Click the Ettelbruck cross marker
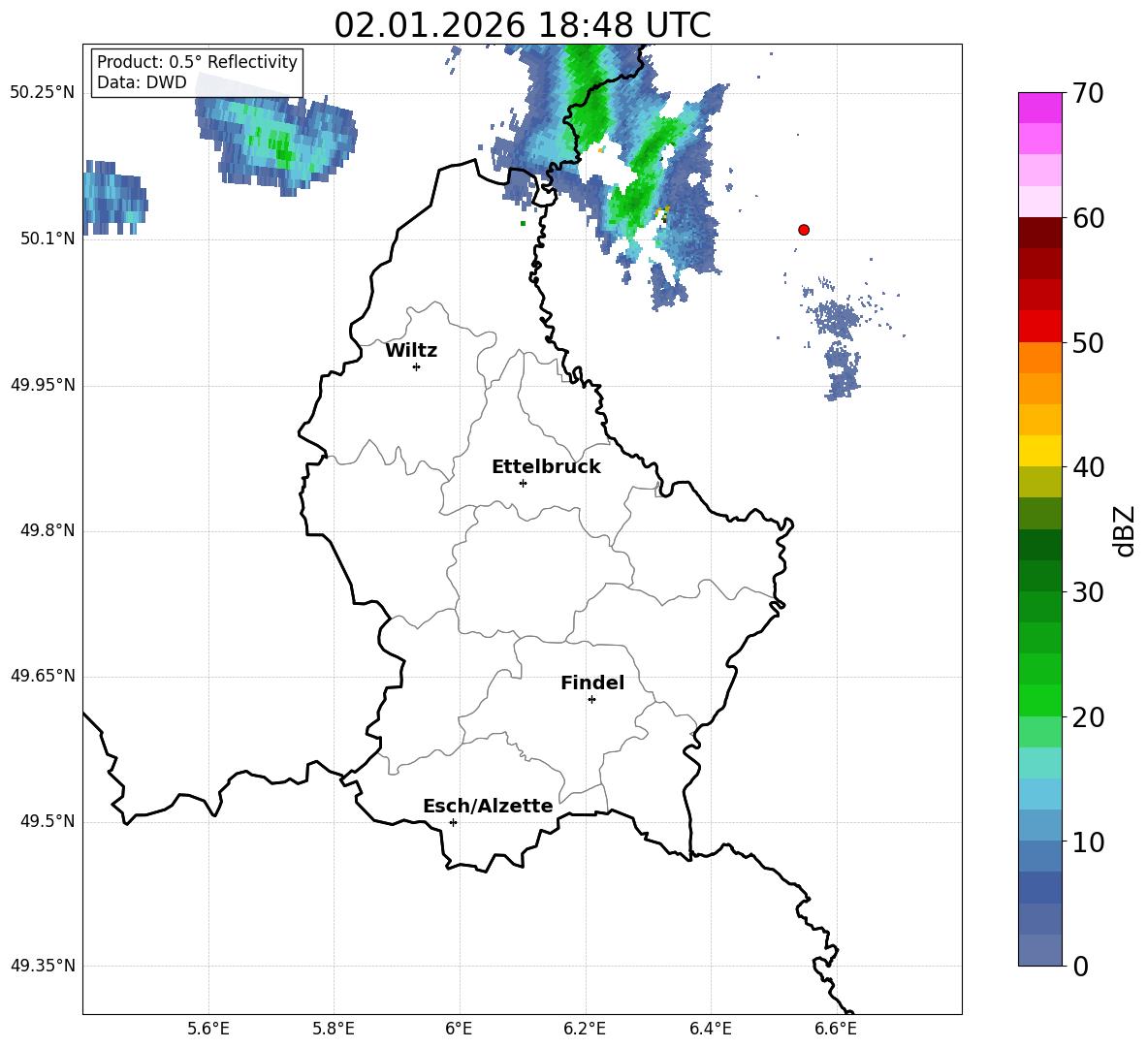The height and width of the screenshot is (1048, 1148). 523,483
